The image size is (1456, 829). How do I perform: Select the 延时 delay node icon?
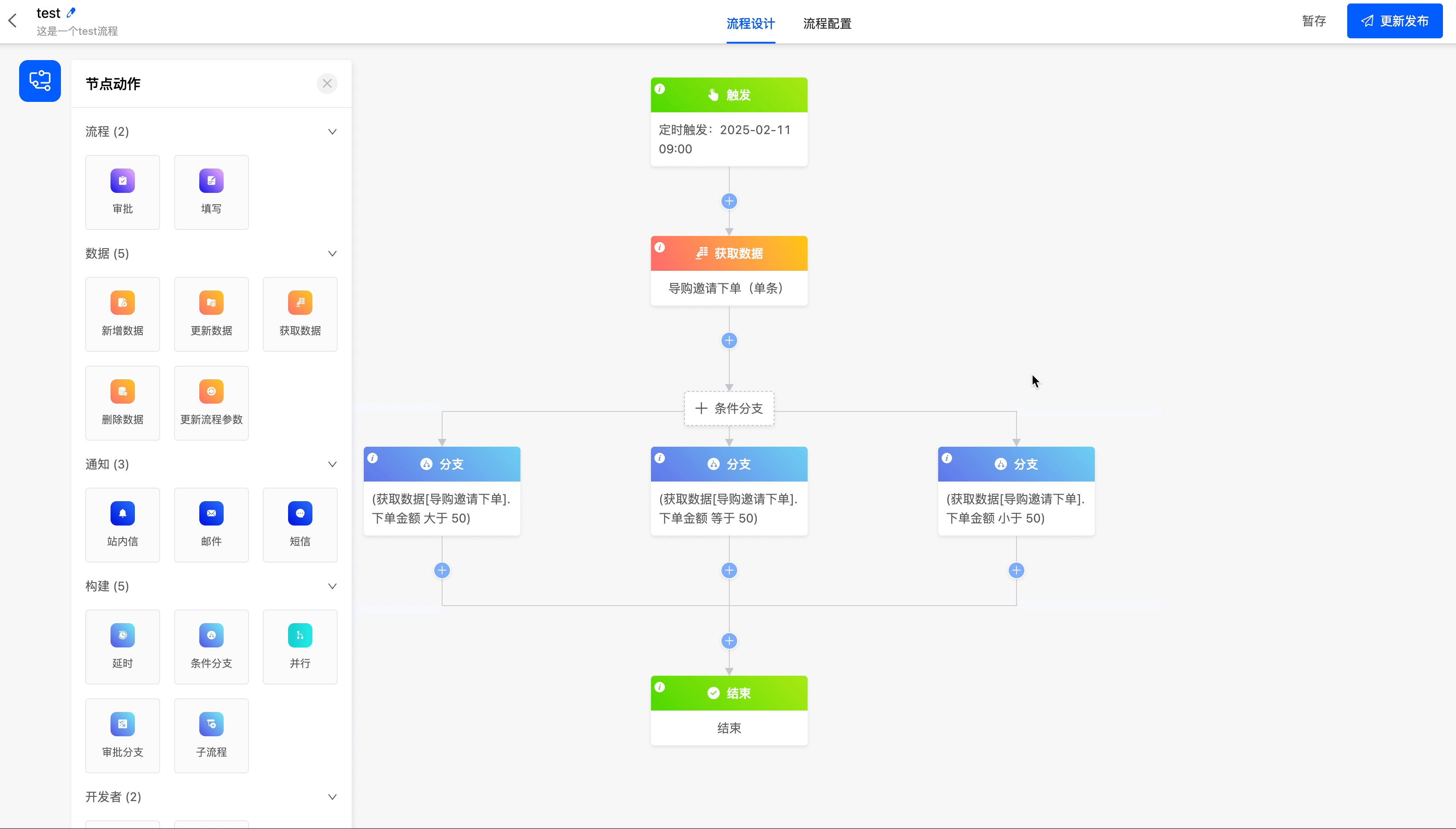tap(122, 635)
